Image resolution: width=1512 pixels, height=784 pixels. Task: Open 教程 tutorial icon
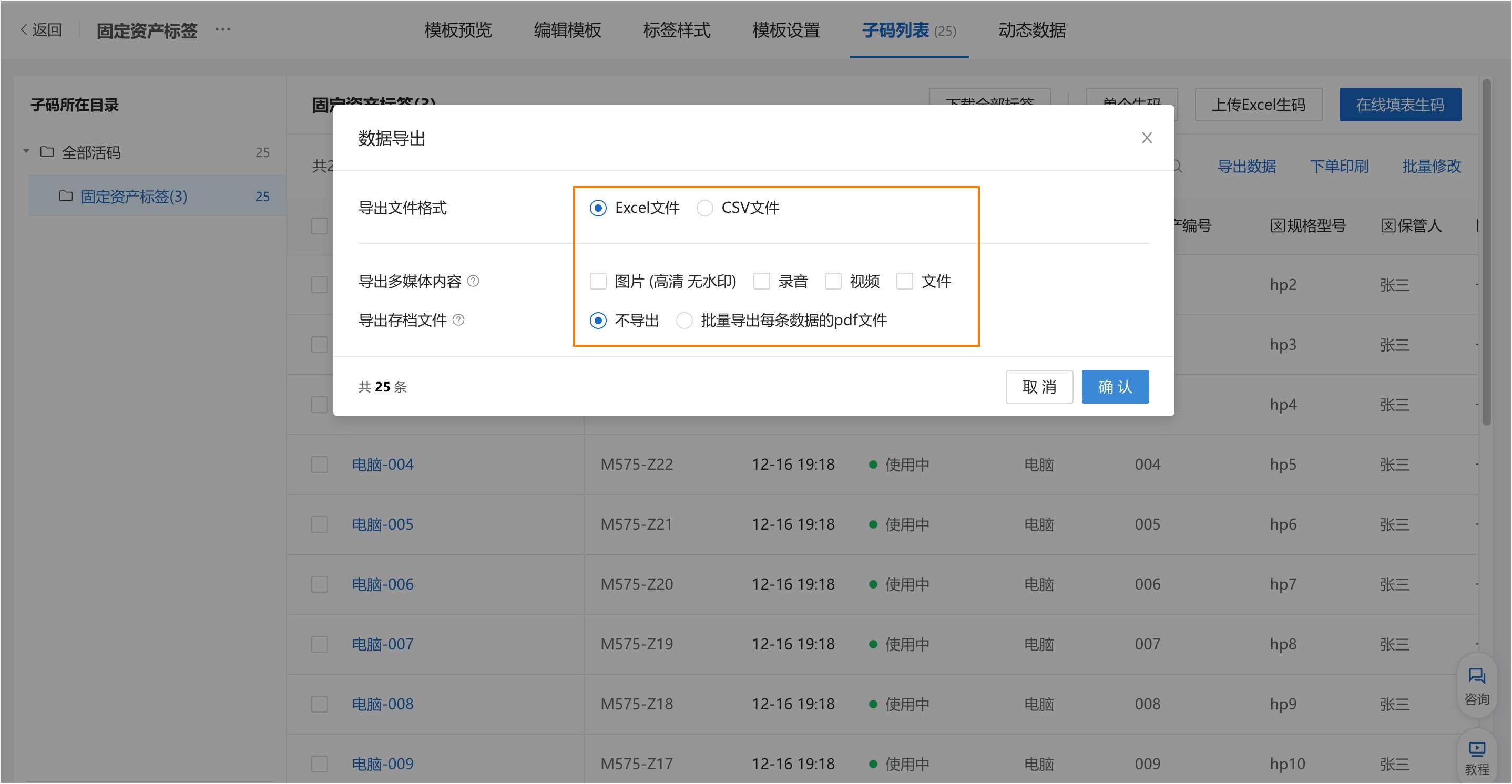coord(1476,758)
